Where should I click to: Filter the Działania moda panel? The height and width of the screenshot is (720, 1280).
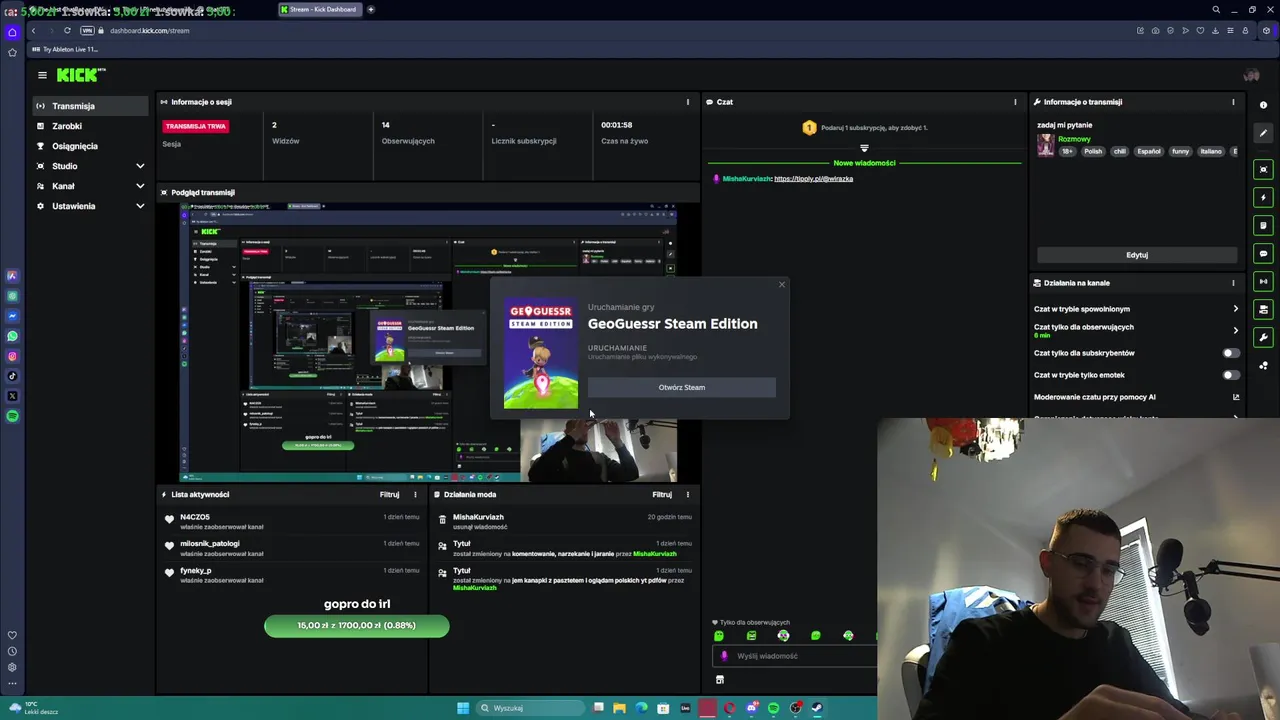[662, 494]
